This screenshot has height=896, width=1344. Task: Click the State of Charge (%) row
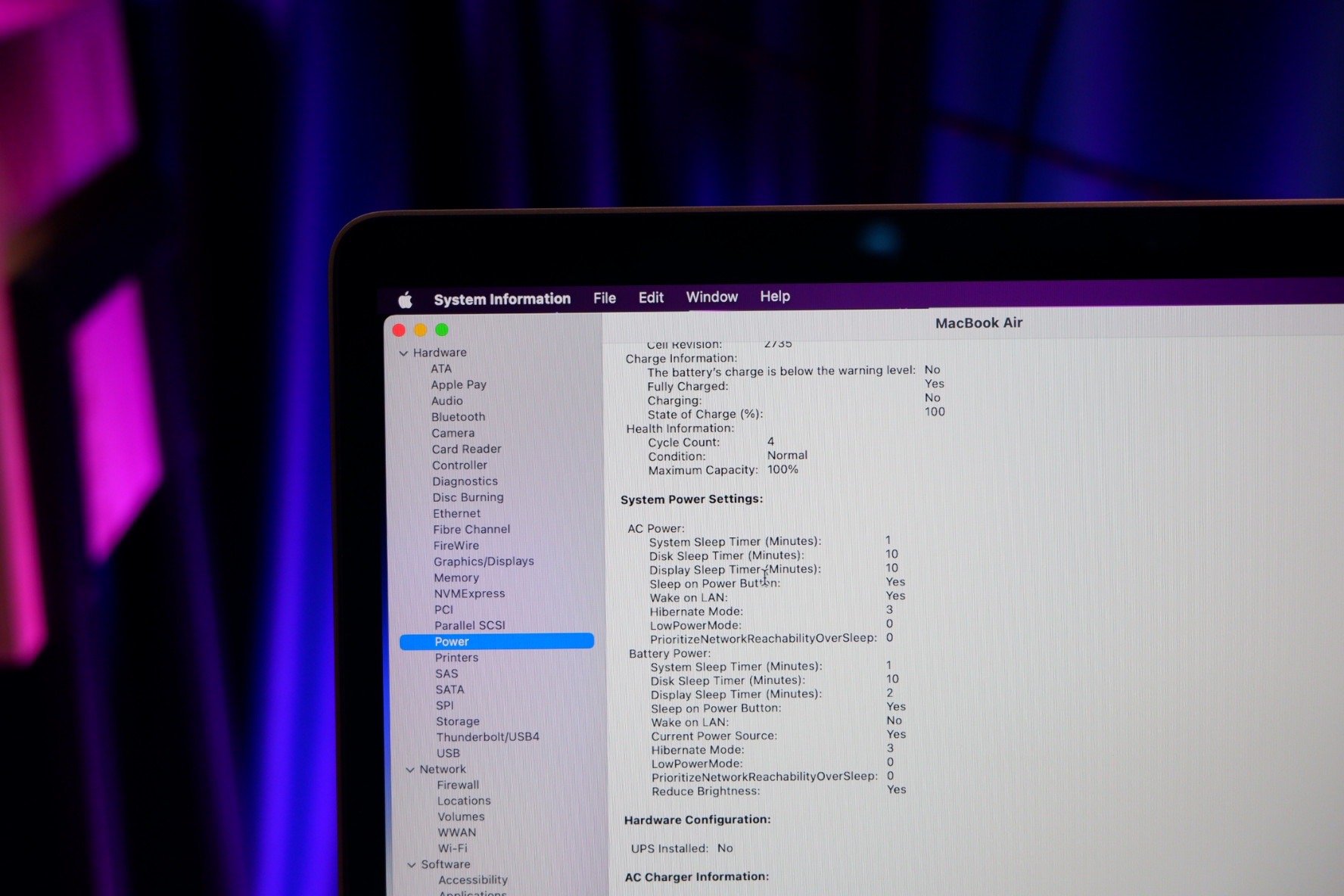pyautogui.click(x=796, y=413)
